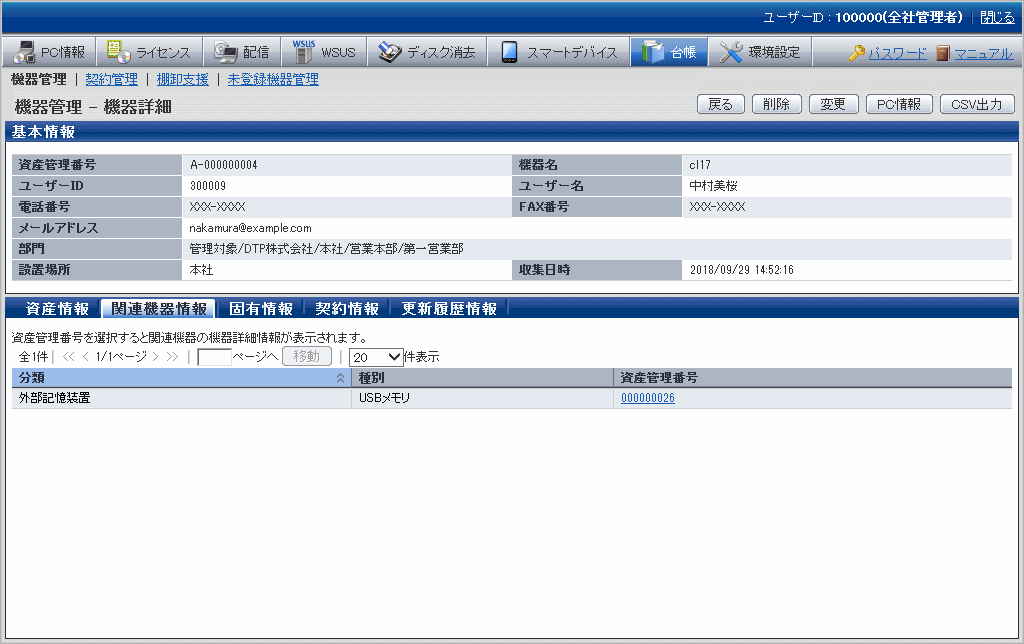The height and width of the screenshot is (644, 1024).
Task: Select asset number A-000000004
Action: pyautogui.click(x=223, y=165)
